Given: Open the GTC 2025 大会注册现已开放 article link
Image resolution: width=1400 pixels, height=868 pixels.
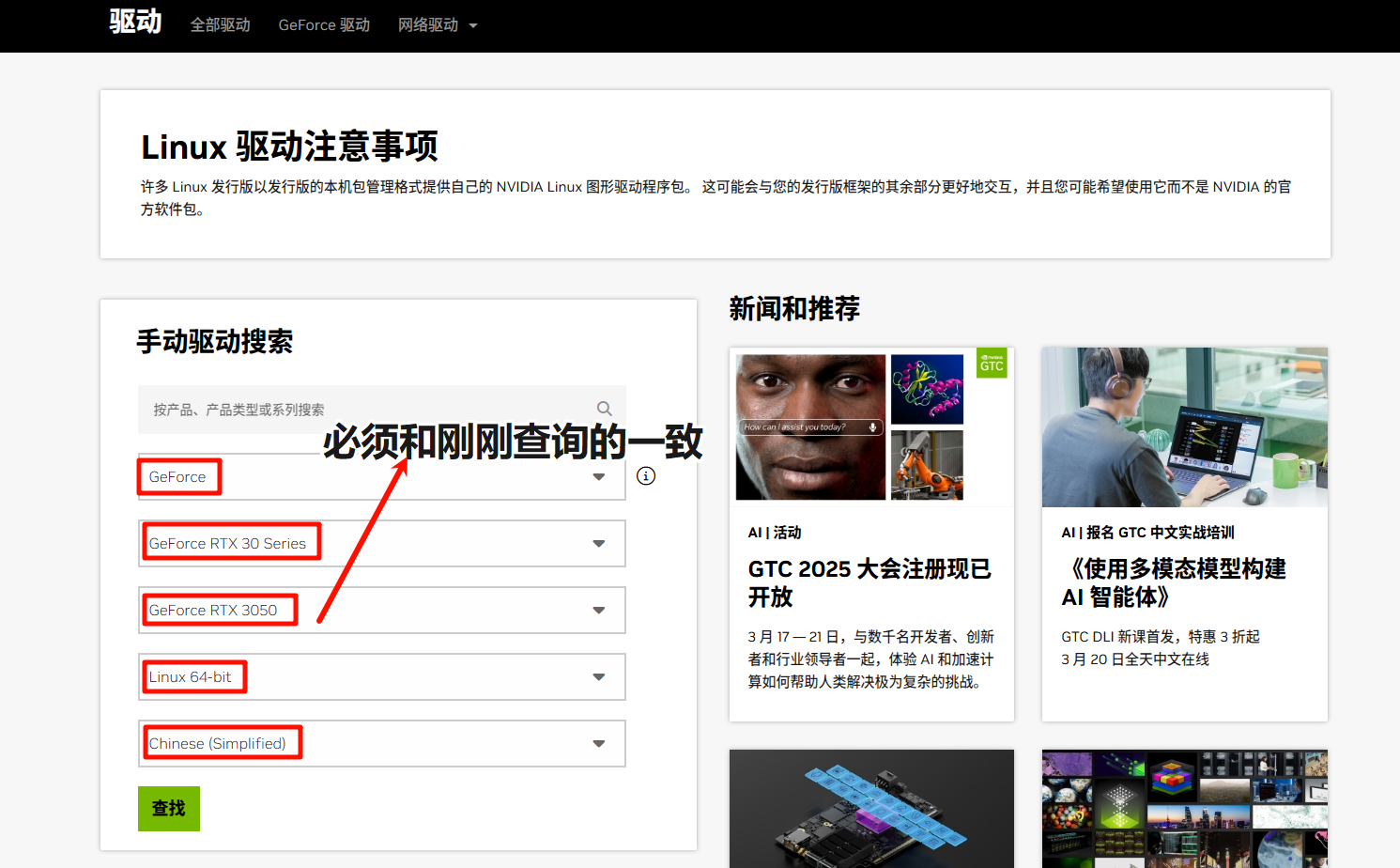Looking at the screenshot, I should coord(869,582).
